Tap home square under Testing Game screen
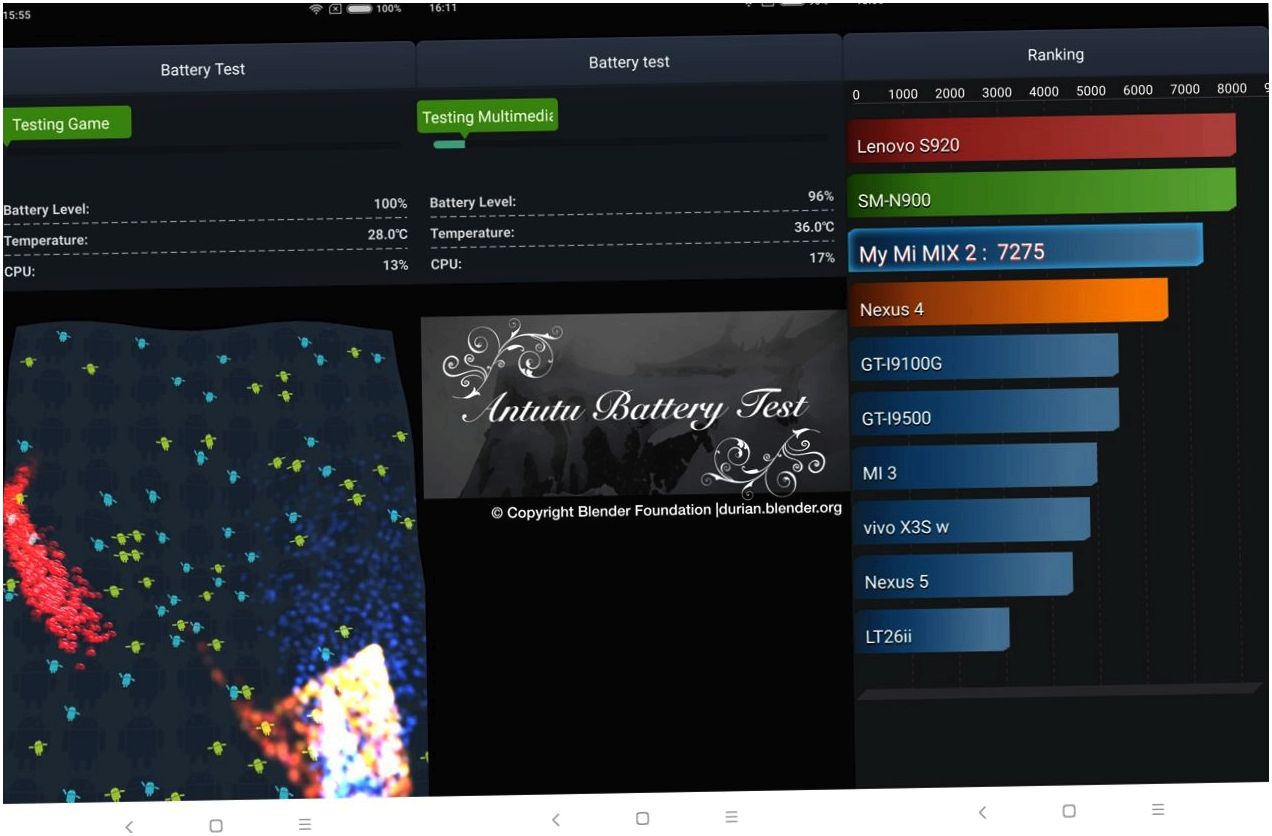This screenshot has width=1272, height=836. point(216,826)
